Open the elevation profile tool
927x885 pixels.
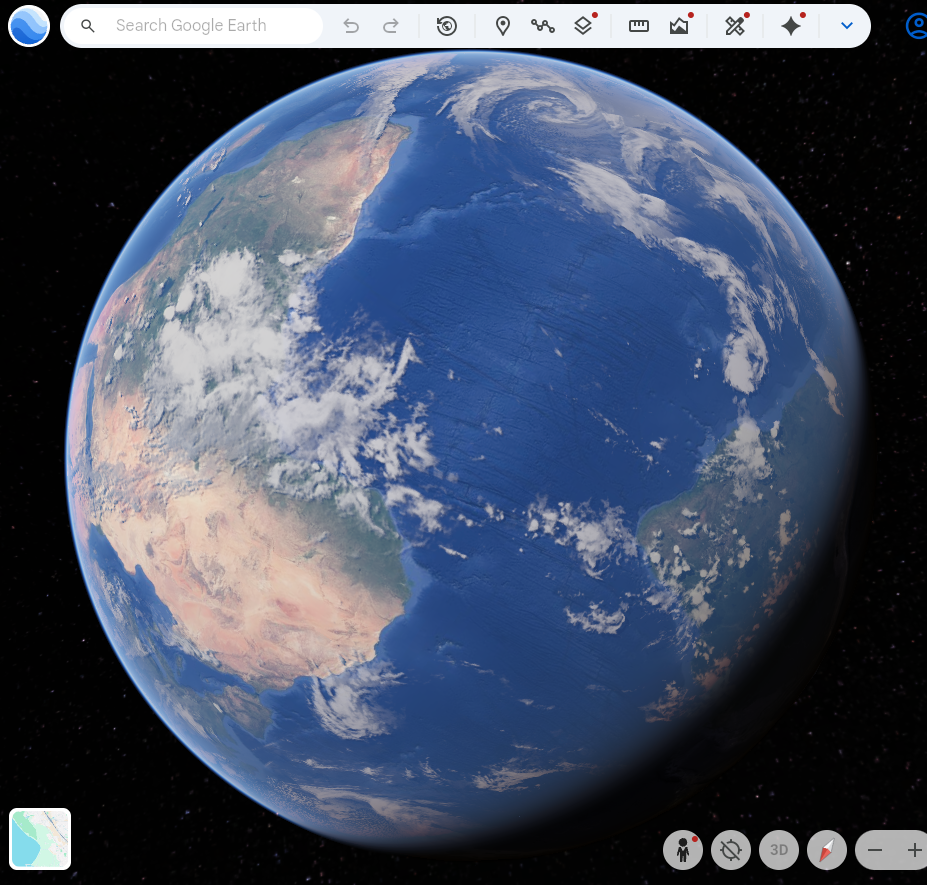(x=679, y=26)
